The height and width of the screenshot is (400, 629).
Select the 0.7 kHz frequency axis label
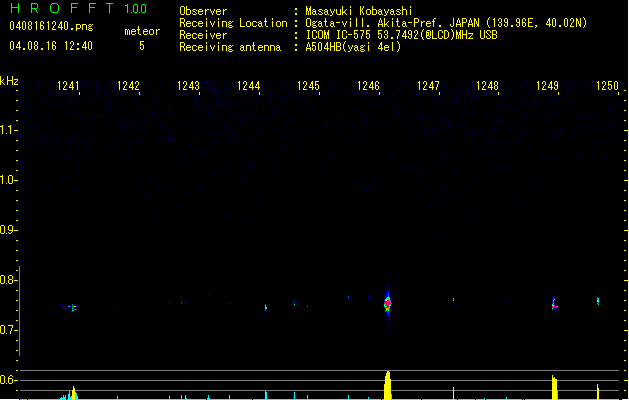click(9, 330)
